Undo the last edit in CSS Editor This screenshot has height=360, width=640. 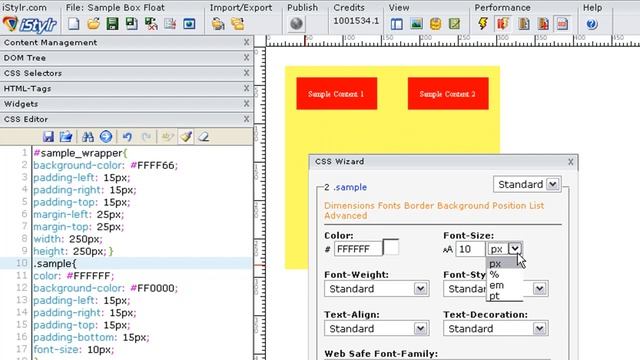coord(127,136)
